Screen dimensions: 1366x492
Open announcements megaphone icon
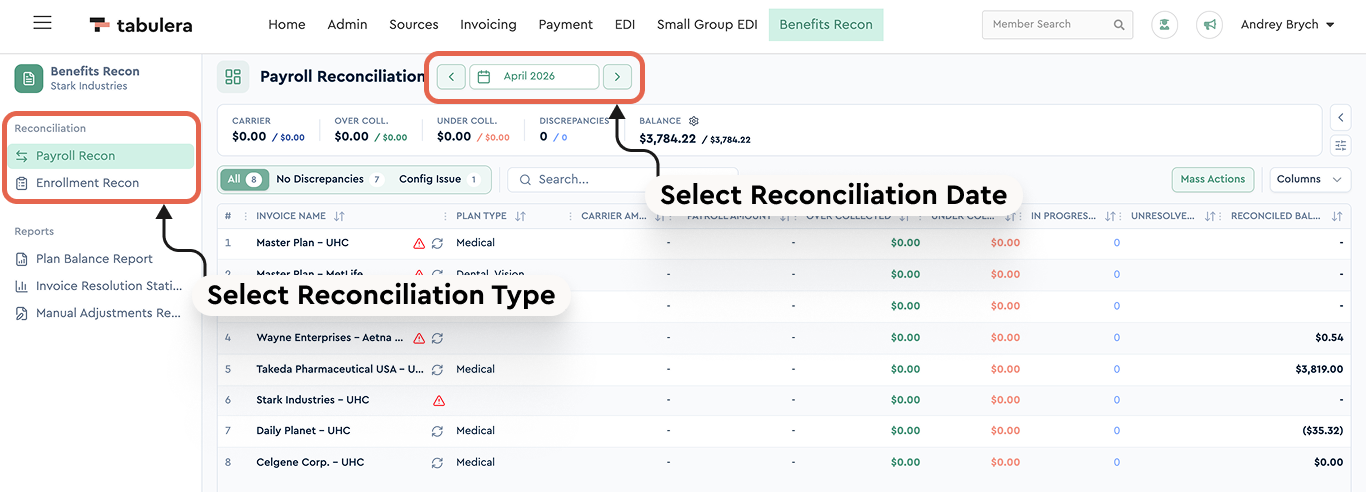pos(1210,25)
